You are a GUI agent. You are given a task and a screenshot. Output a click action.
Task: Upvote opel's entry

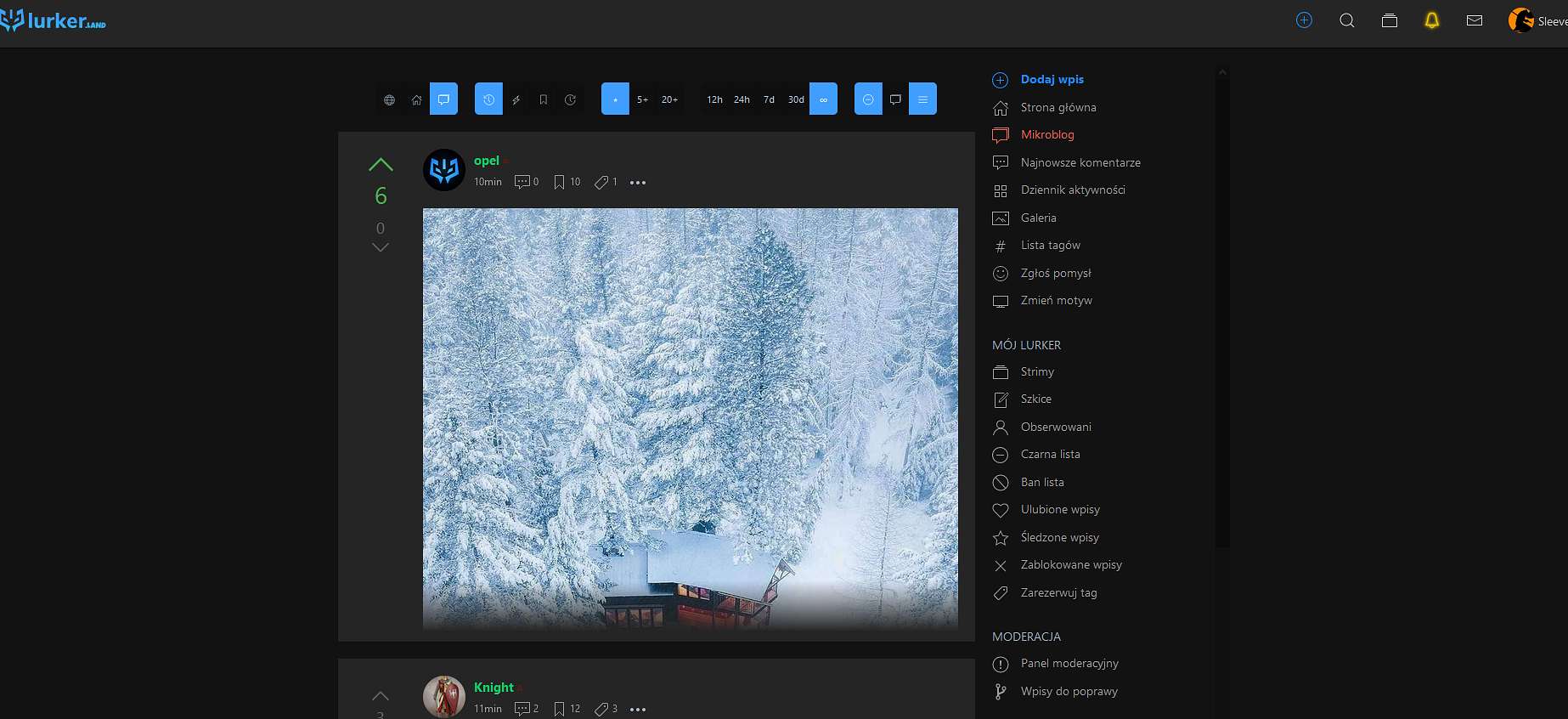pos(381,164)
